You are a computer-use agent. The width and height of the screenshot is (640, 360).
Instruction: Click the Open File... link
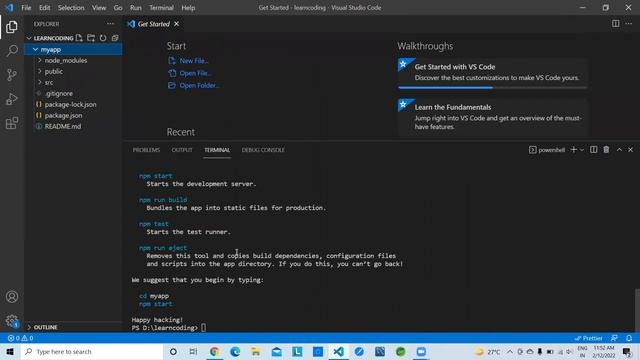[189, 73]
